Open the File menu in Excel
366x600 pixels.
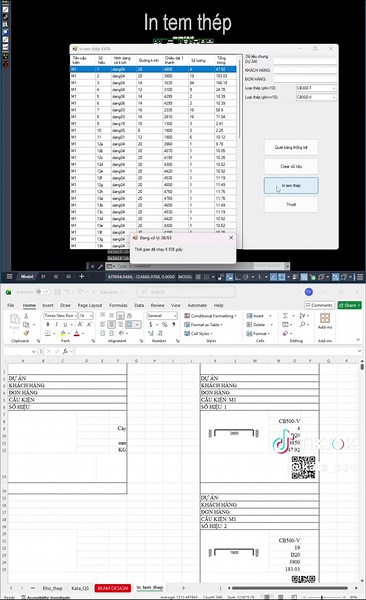tap(11, 305)
